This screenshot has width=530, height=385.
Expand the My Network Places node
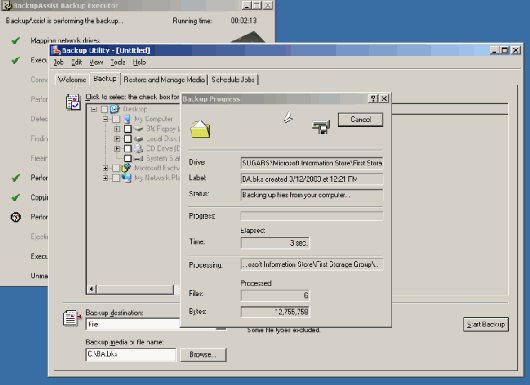pyautogui.click(x=105, y=178)
